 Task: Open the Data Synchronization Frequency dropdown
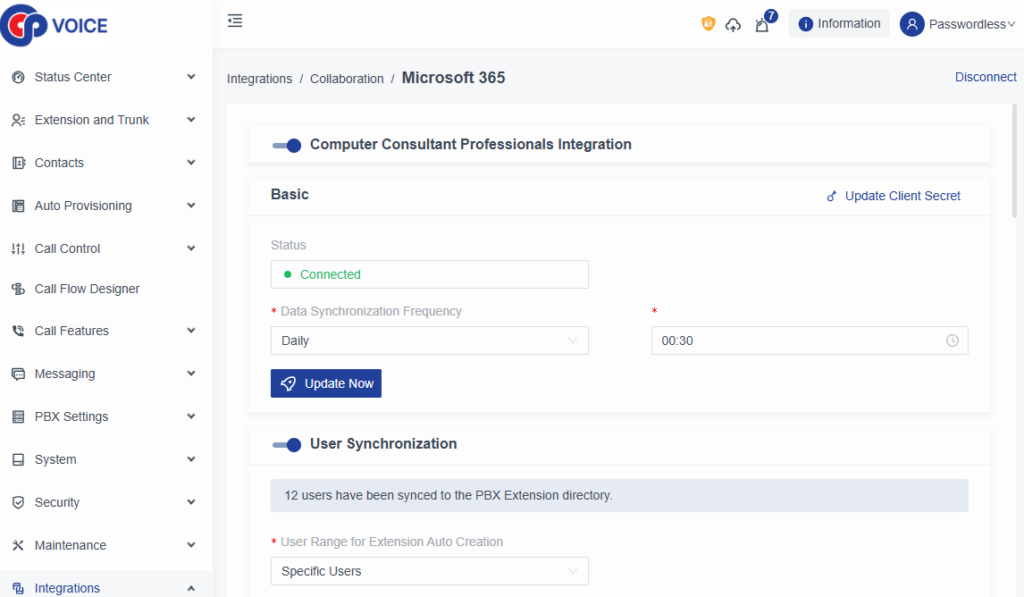429,341
